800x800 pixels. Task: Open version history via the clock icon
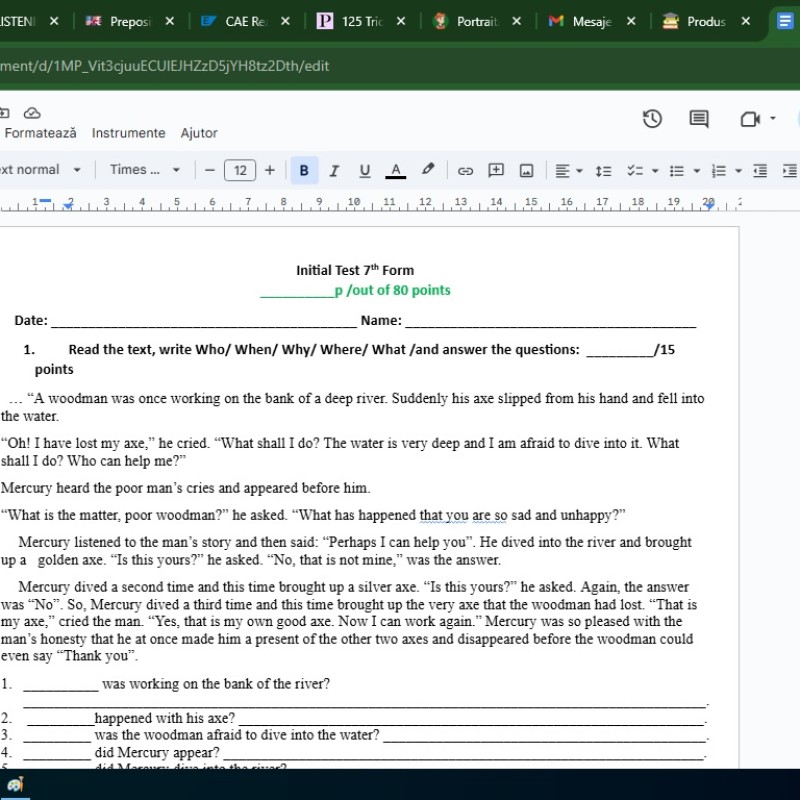[652, 118]
